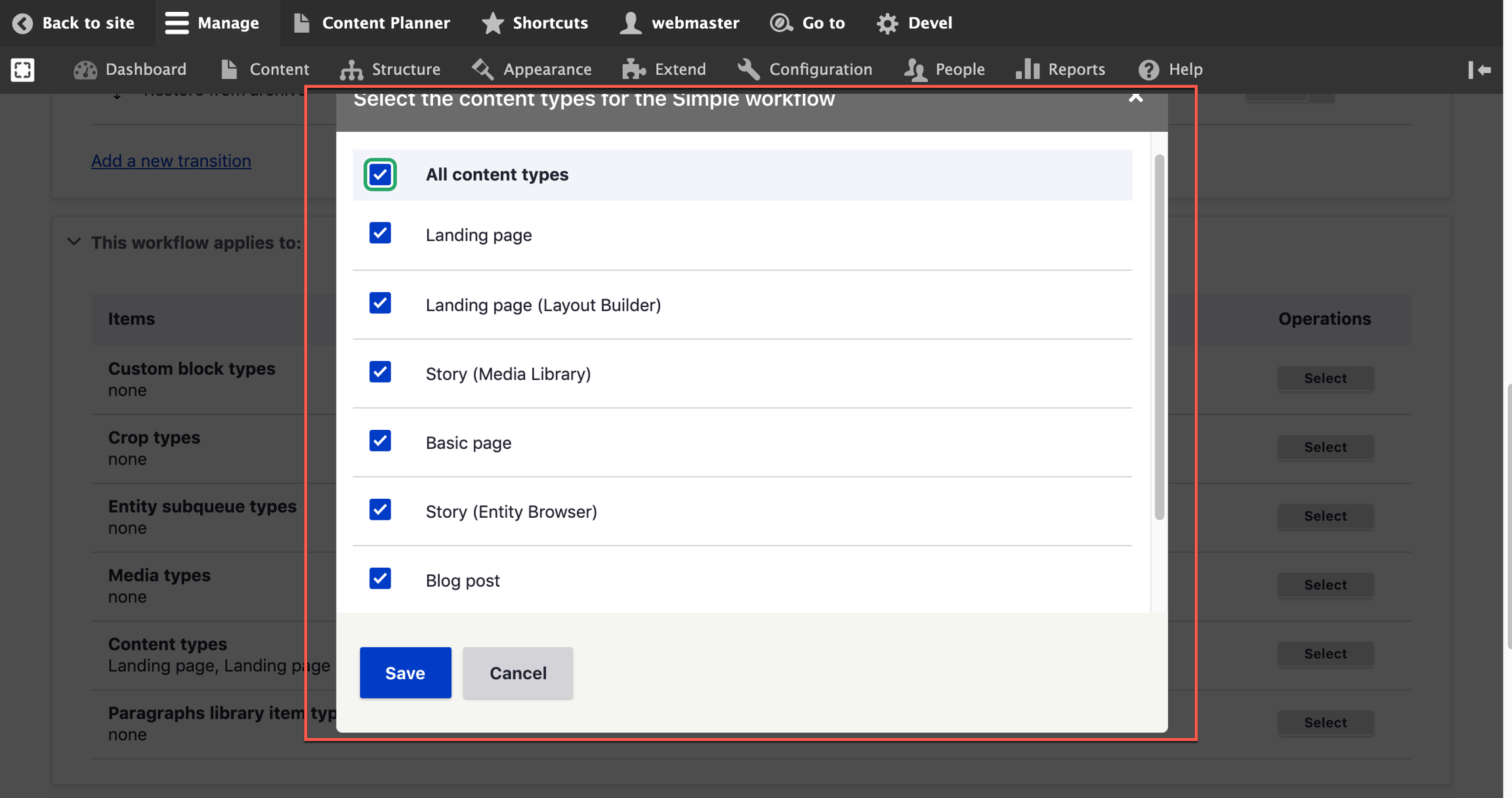Toggle the Blog post checkbox
The width and height of the screenshot is (1512, 798).
click(x=380, y=579)
